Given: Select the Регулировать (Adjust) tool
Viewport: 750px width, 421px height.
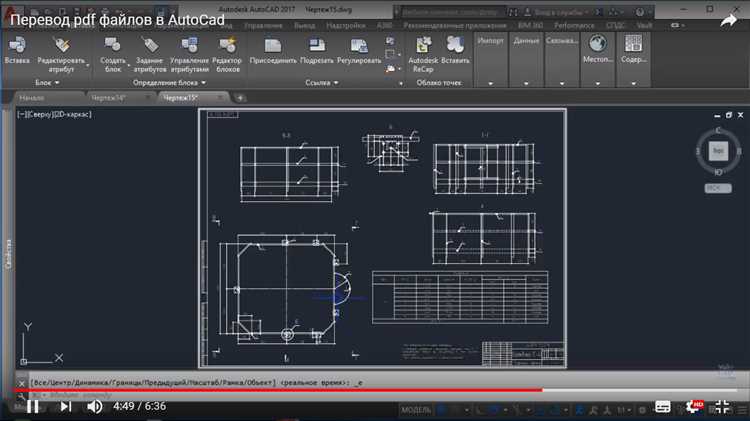Looking at the screenshot, I should (x=359, y=50).
